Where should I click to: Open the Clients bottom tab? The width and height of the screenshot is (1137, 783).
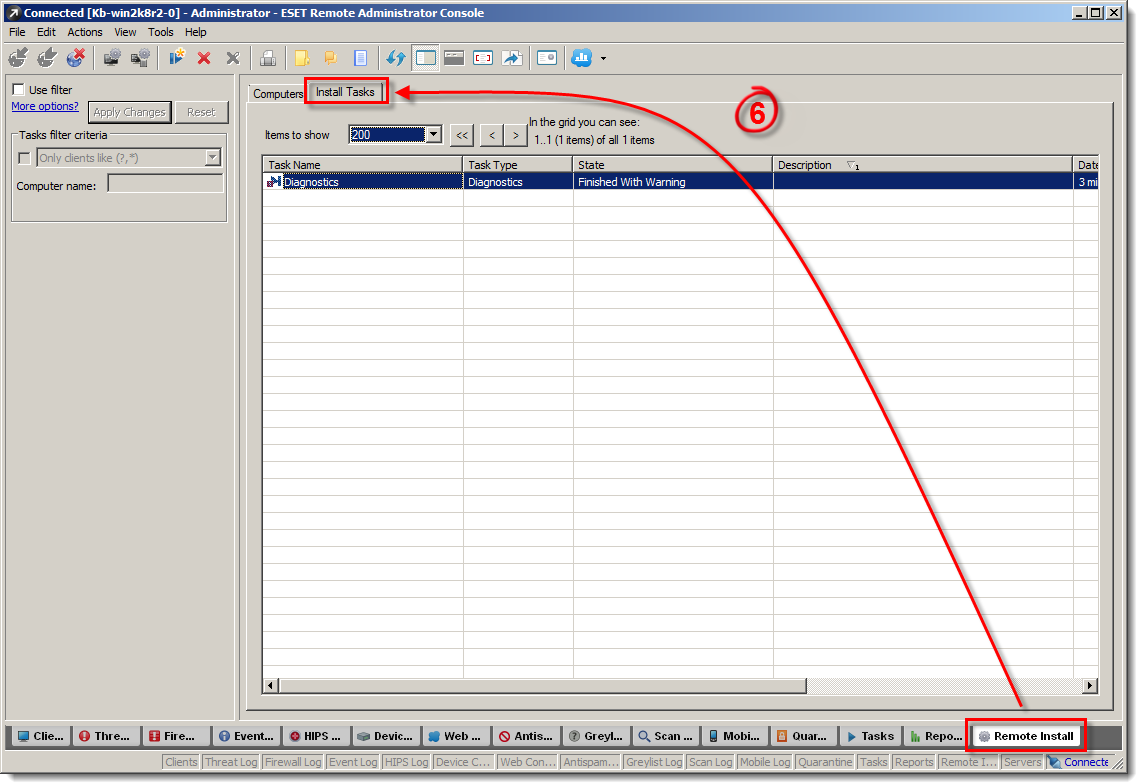tap(40, 736)
